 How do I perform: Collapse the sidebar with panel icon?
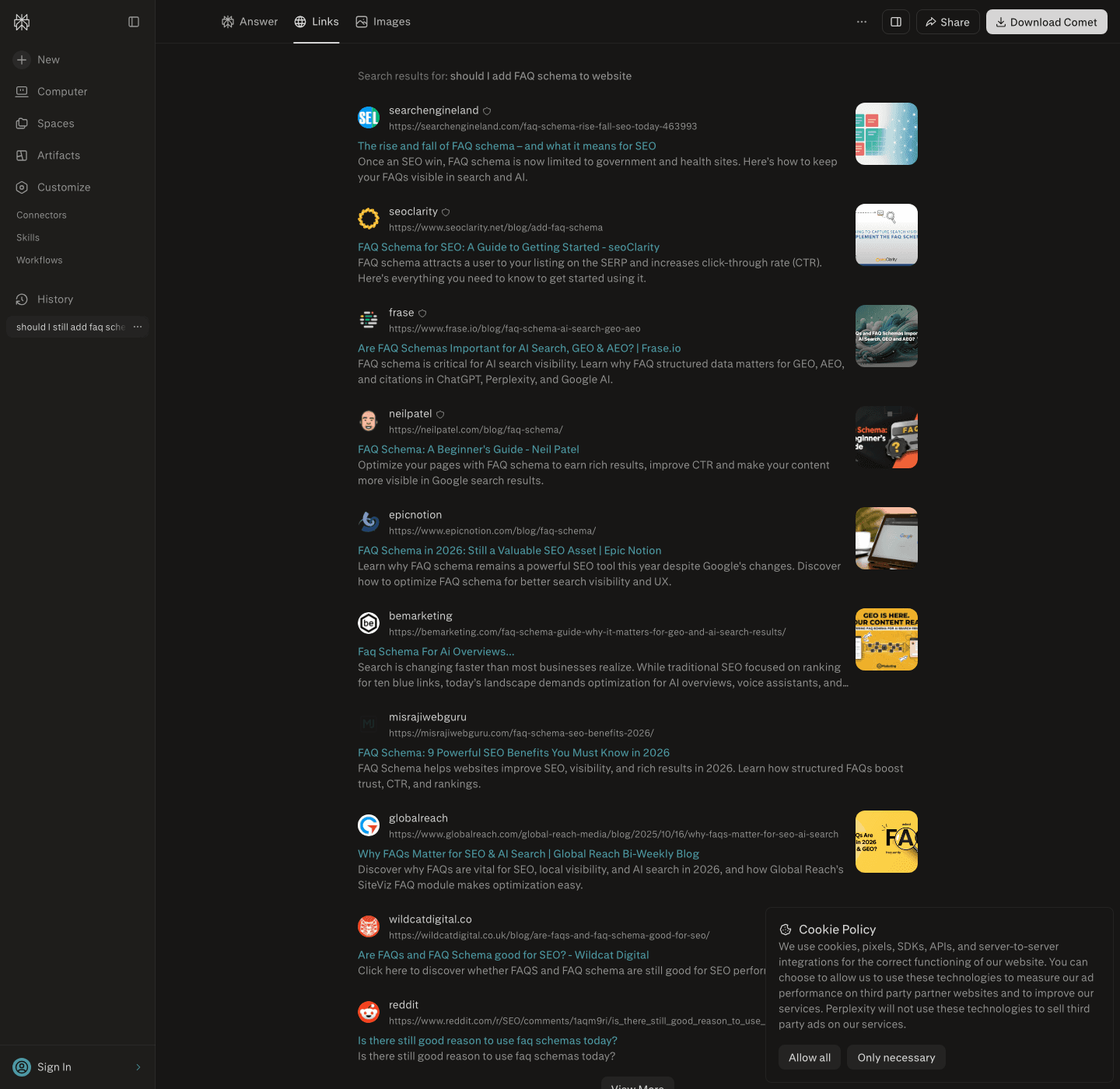(134, 22)
